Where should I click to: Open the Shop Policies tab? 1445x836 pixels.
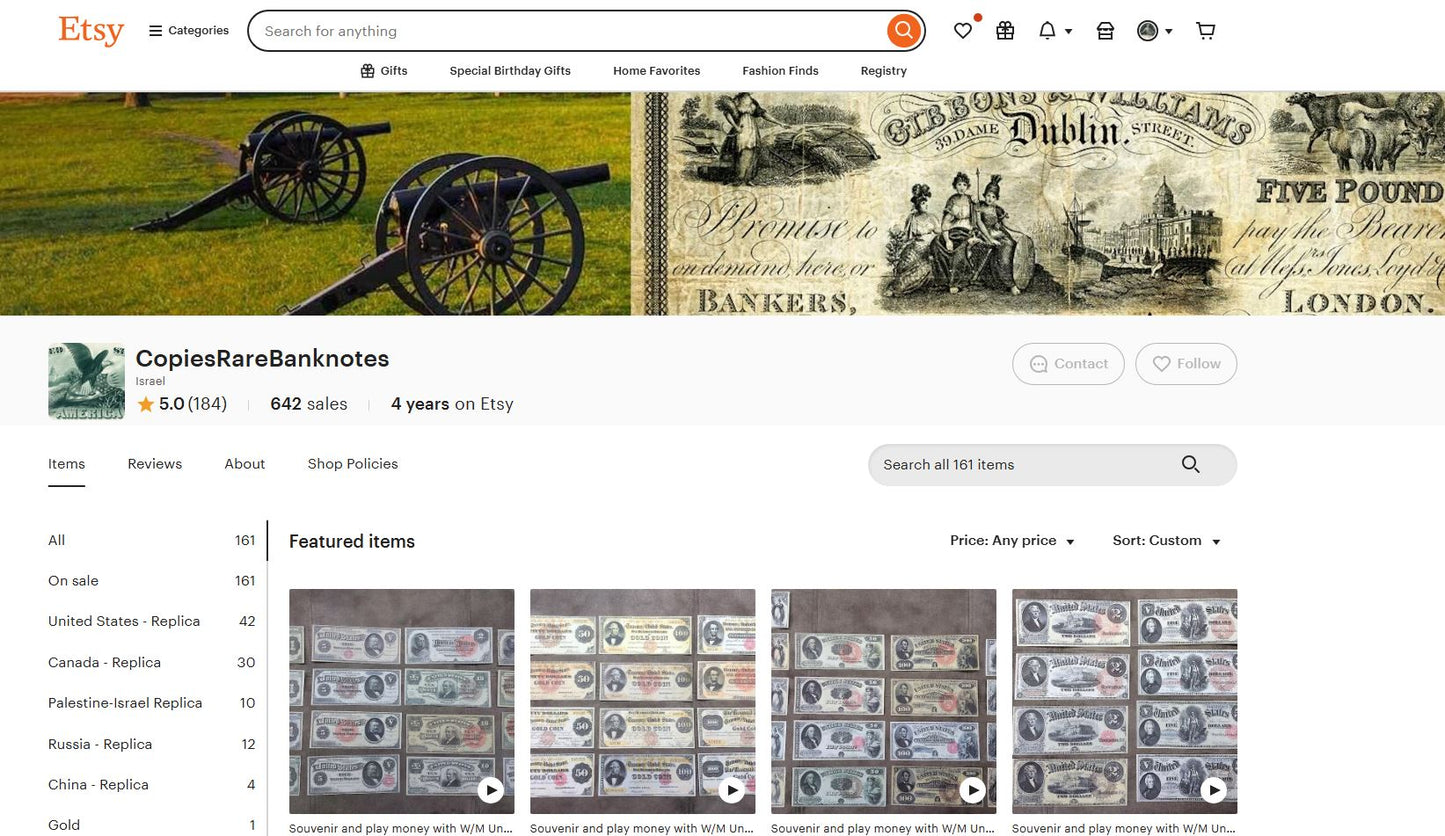[352, 464]
